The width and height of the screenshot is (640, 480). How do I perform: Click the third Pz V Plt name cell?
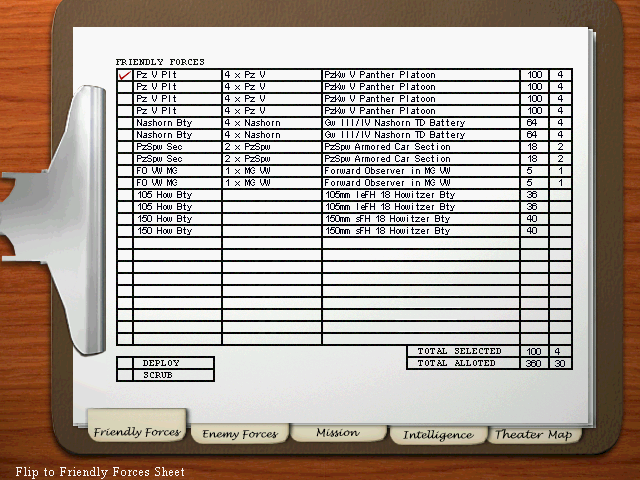pyautogui.click(x=177, y=99)
